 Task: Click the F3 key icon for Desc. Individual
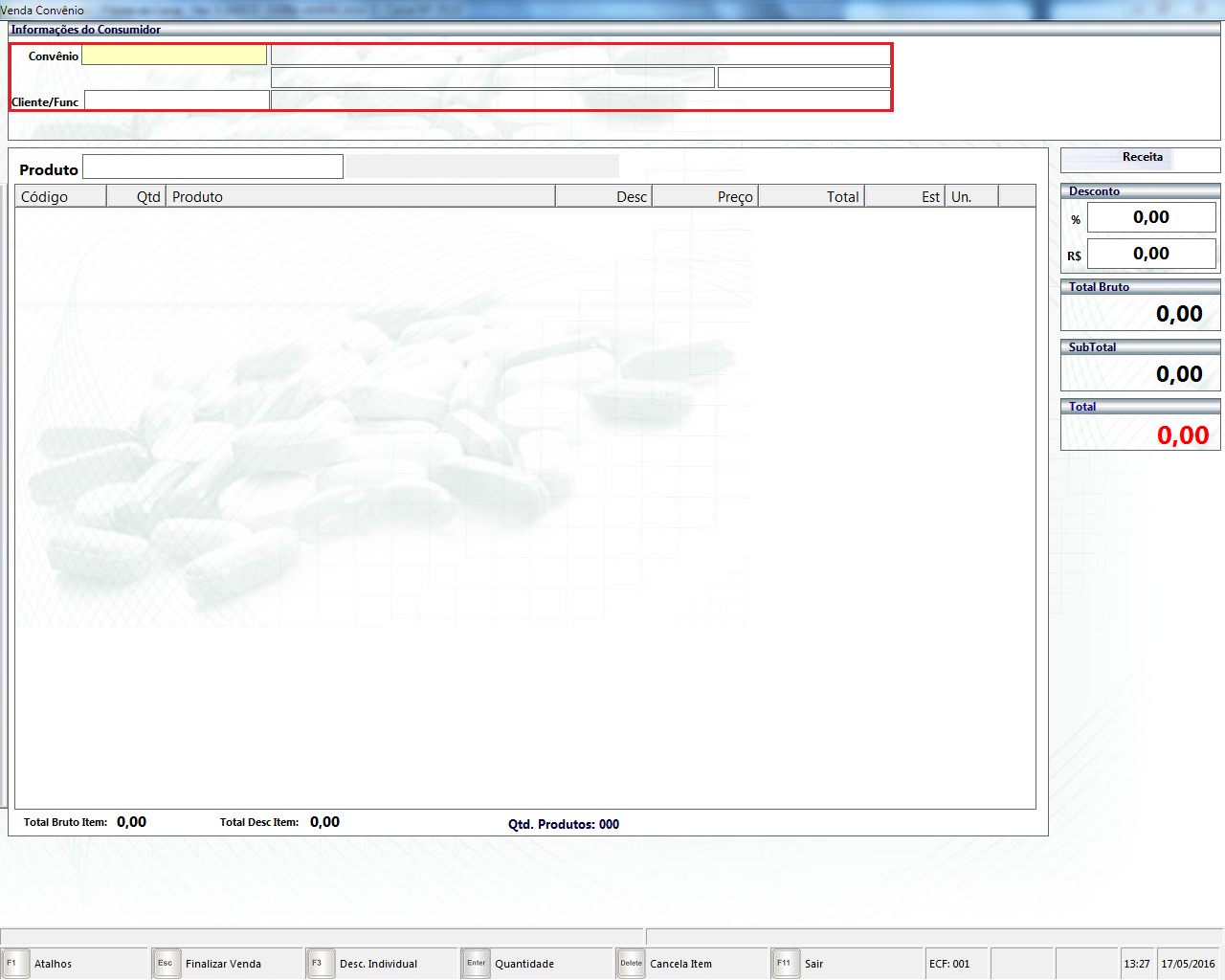[x=319, y=963]
